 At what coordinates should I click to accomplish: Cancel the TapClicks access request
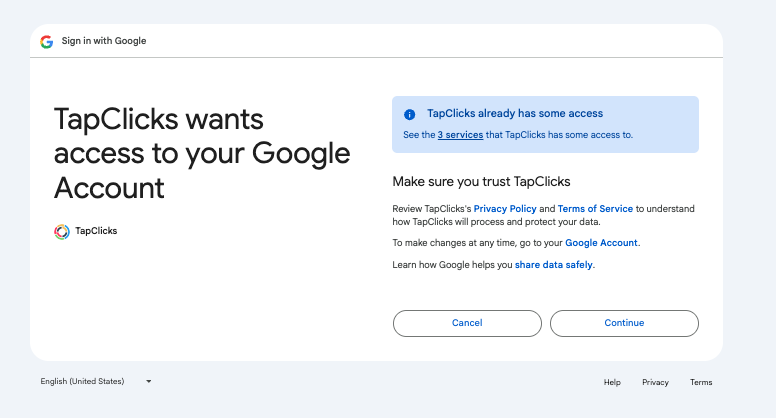[467, 323]
